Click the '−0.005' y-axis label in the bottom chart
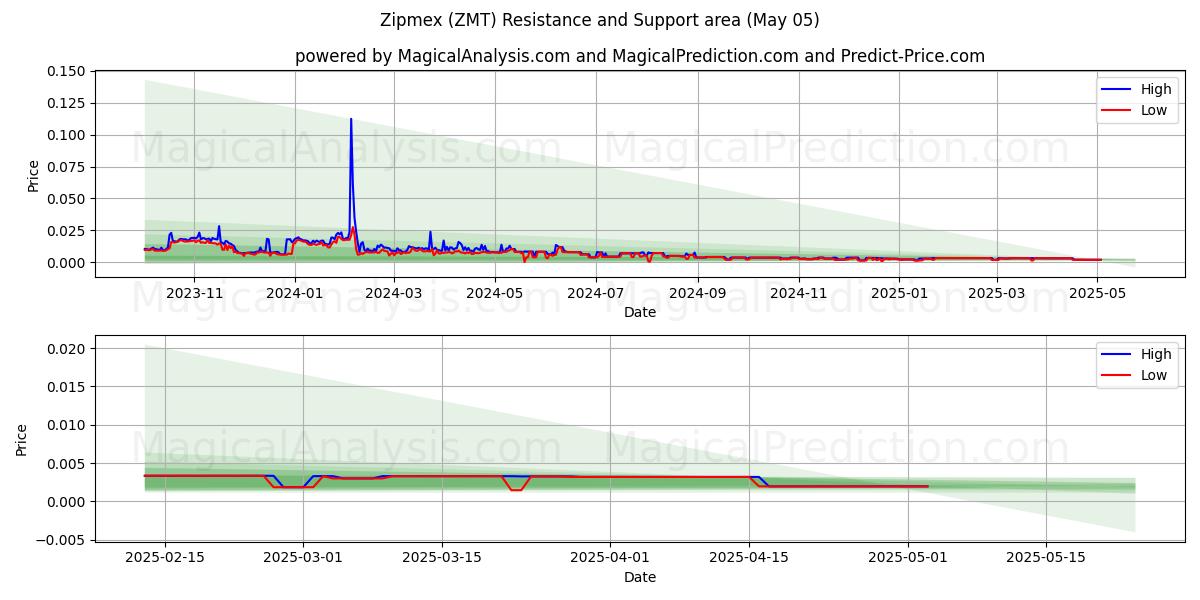Screen dimensions: 1200x600 coord(60,539)
